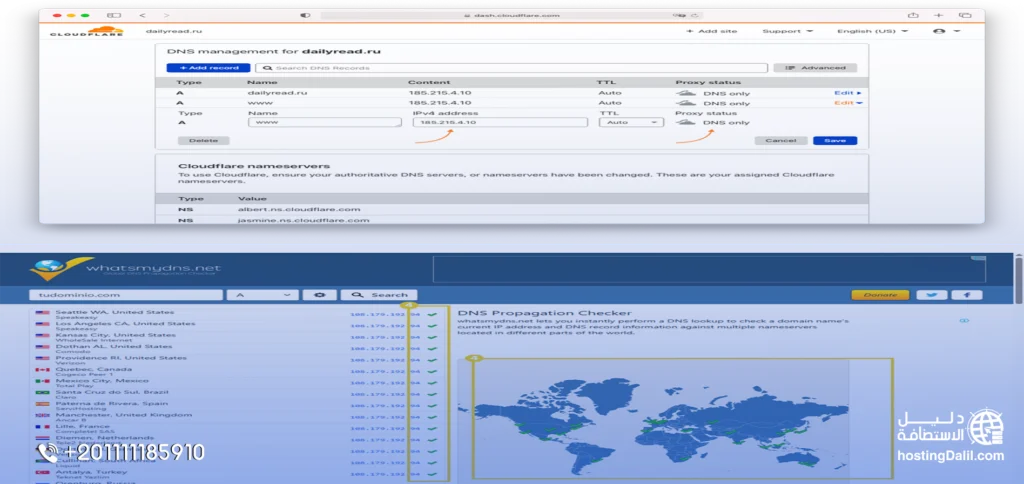Click the Add site link
Viewport: 1024px width, 484px height.
[x=712, y=31]
